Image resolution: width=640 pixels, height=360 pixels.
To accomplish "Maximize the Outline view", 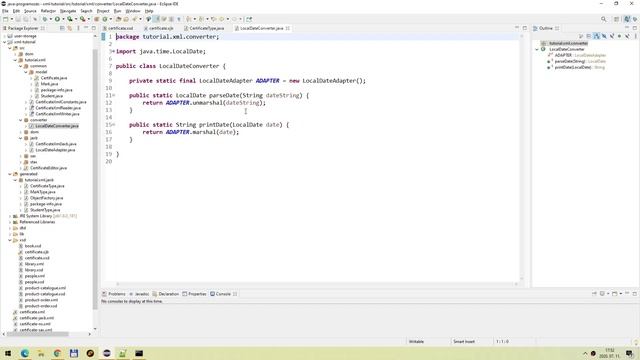I will [635, 28].
